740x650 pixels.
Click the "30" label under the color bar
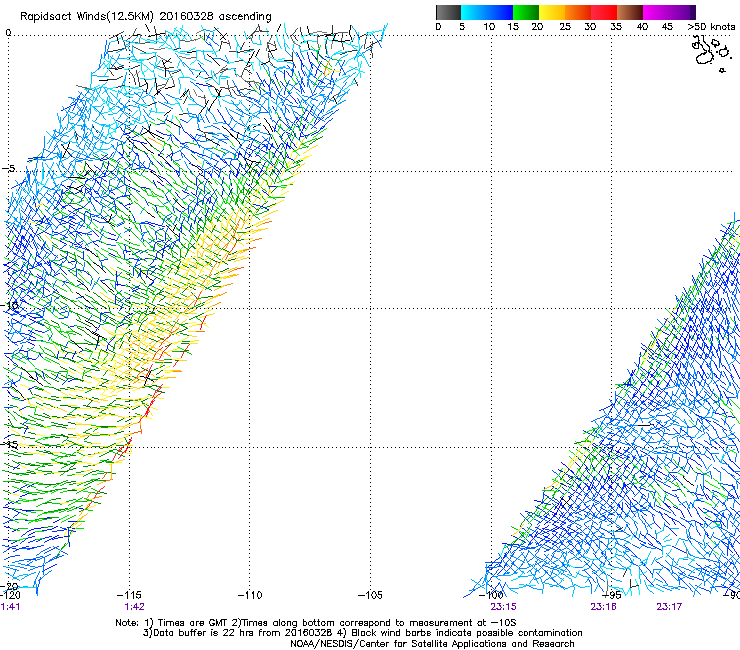coord(590,26)
